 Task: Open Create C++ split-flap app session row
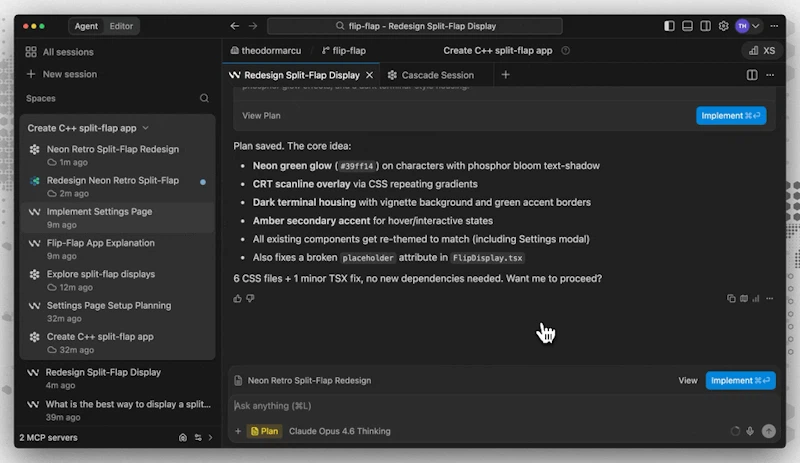click(x=117, y=343)
